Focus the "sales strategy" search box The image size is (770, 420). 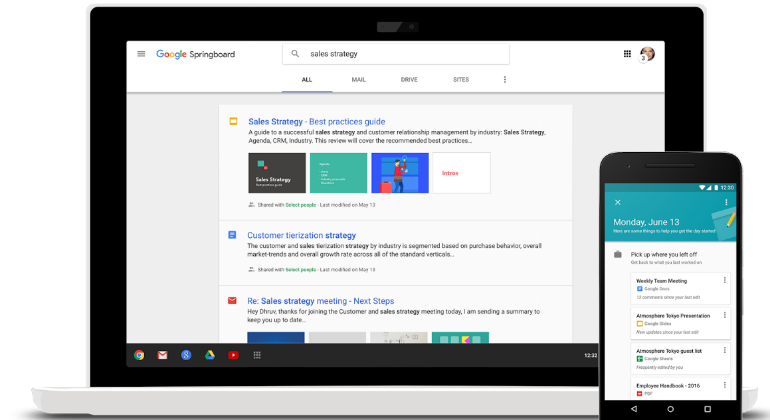396,54
